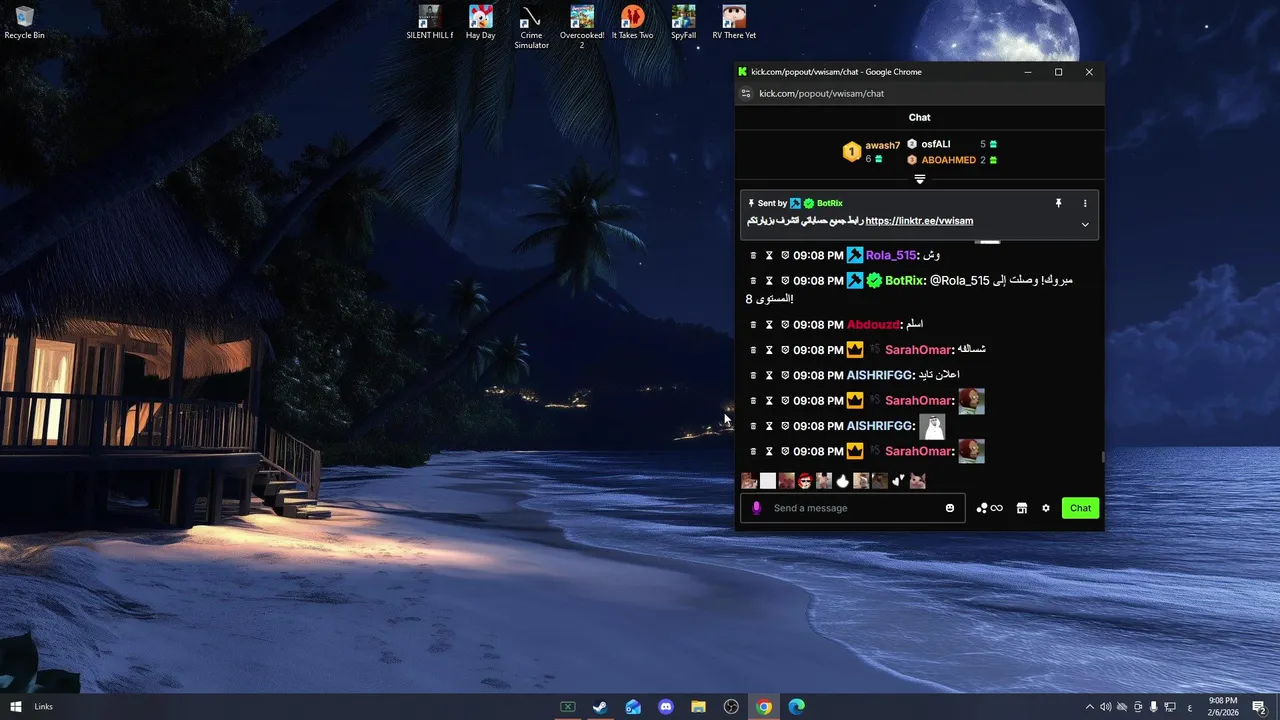The width and height of the screenshot is (1280, 720).
Task: Delete AISHRIFGG's 'اعلان تايد' message
Action: click(x=754, y=375)
